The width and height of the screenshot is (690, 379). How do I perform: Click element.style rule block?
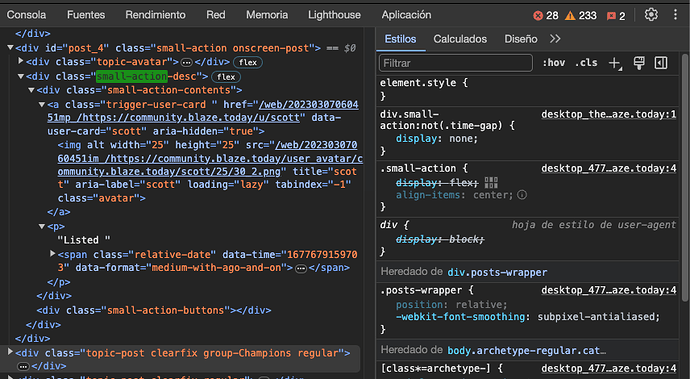click(x=528, y=89)
